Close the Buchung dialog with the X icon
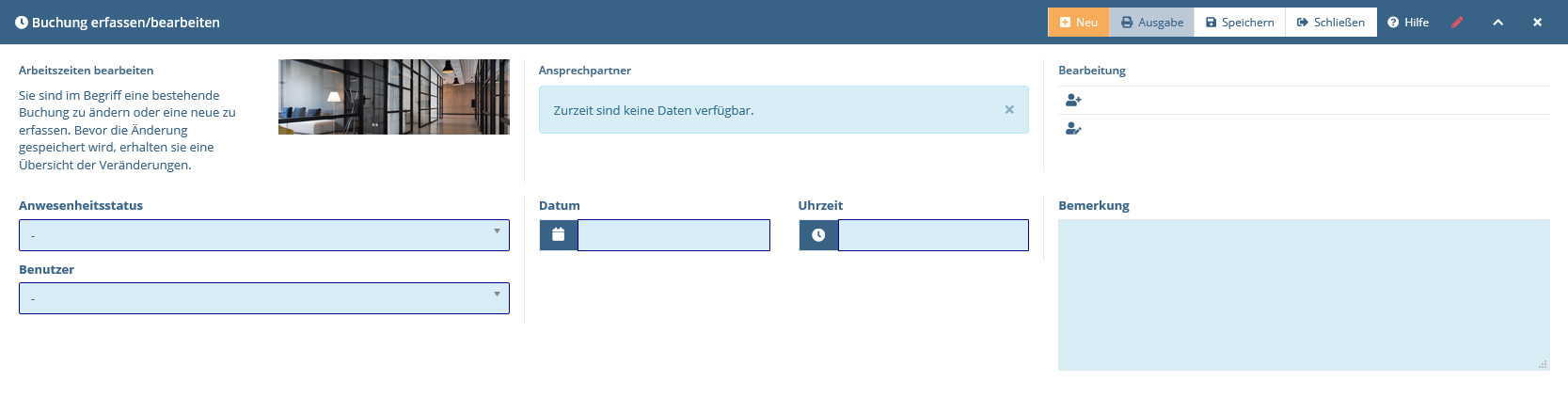The image size is (1568, 398). pos(1537,23)
